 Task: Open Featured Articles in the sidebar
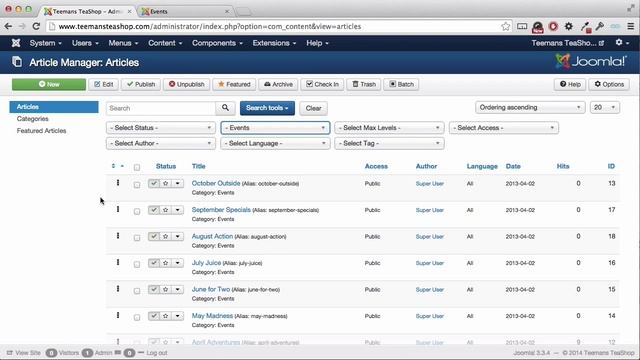click(41, 131)
